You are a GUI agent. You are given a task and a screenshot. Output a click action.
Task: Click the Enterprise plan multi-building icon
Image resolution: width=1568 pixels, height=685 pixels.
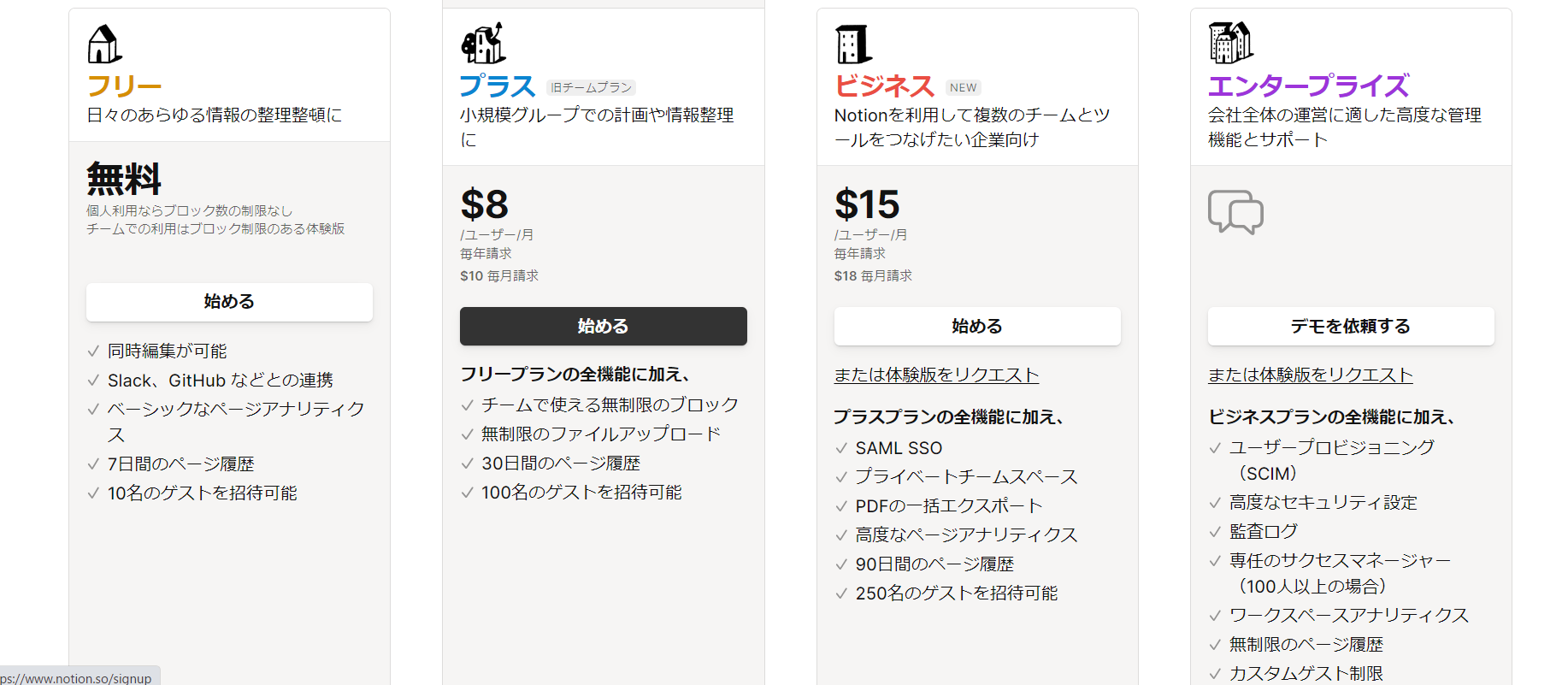click(x=1230, y=43)
